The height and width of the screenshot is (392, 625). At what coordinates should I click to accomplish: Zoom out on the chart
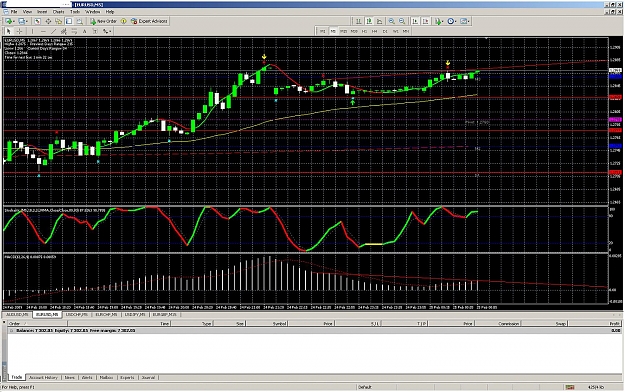[x=402, y=21]
